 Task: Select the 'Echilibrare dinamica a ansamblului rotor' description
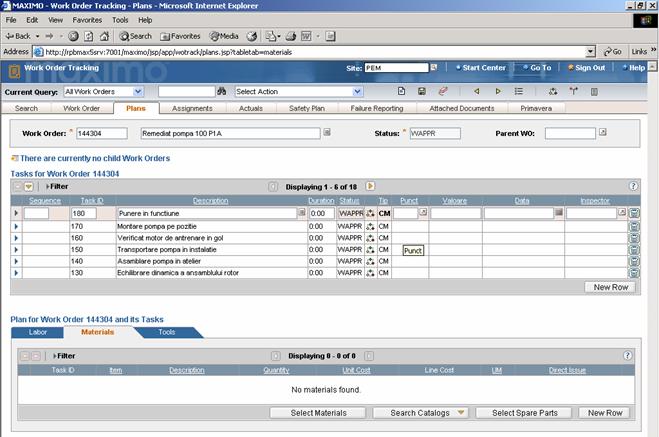(178, 273)
